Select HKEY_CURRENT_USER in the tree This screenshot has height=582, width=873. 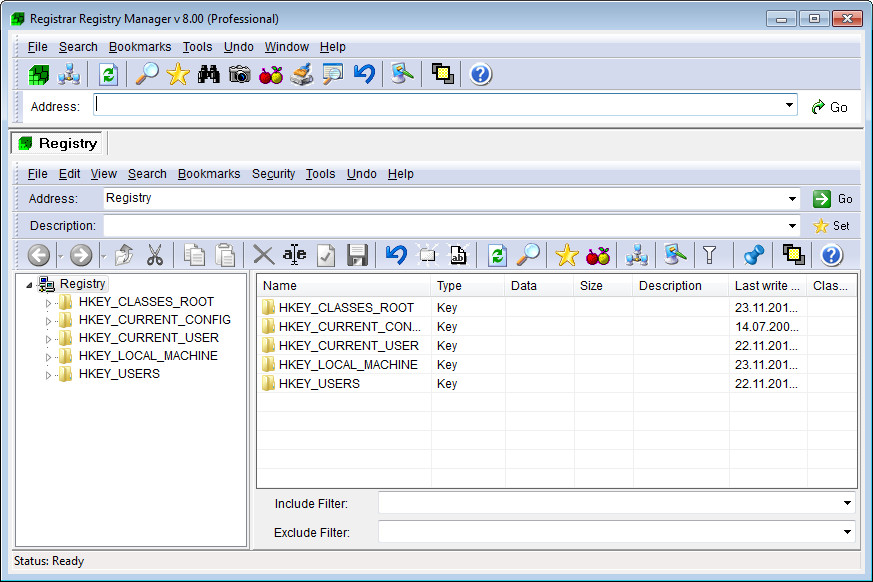[x=149, y=338]
